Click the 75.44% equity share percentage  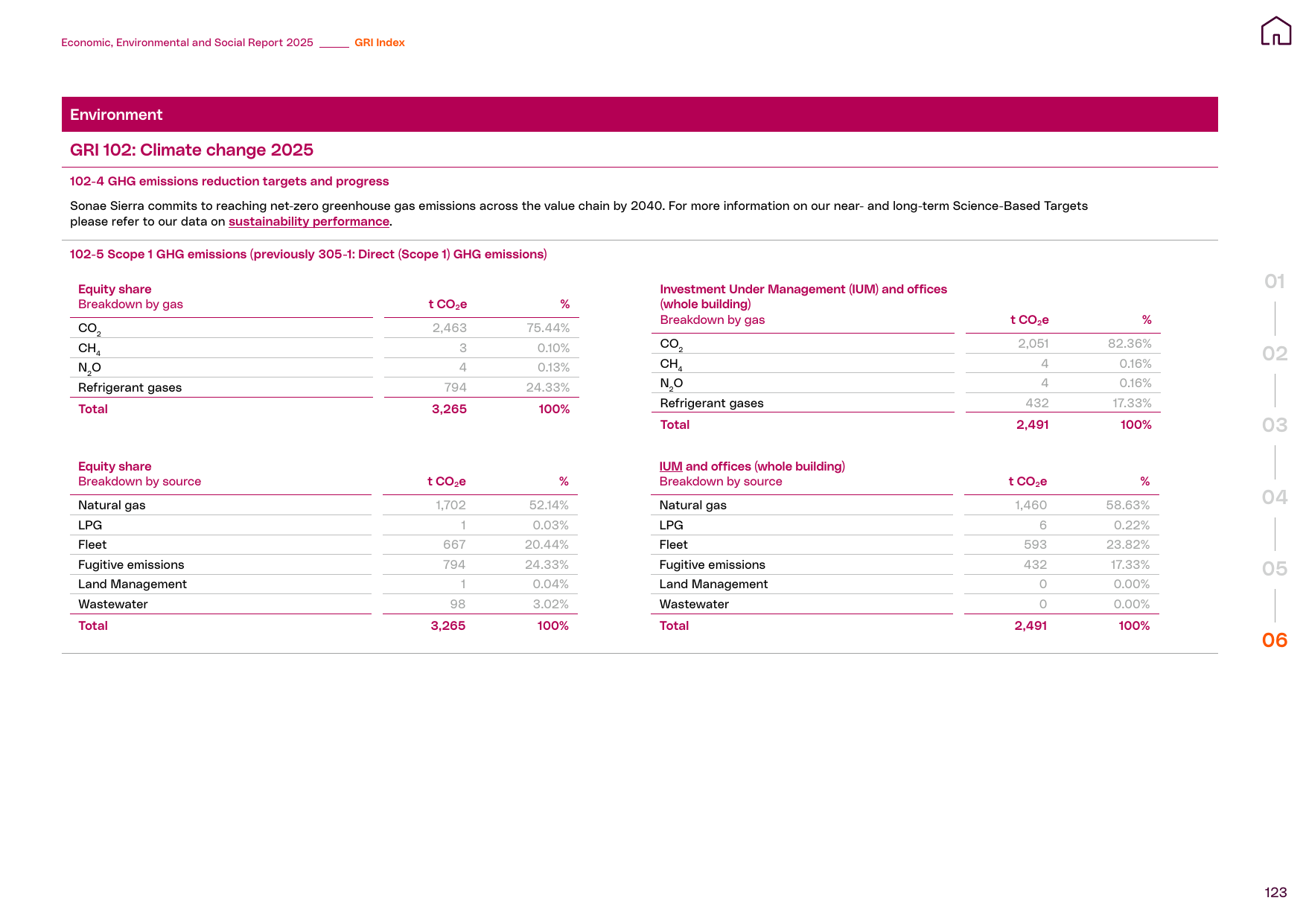click(548, 328)
